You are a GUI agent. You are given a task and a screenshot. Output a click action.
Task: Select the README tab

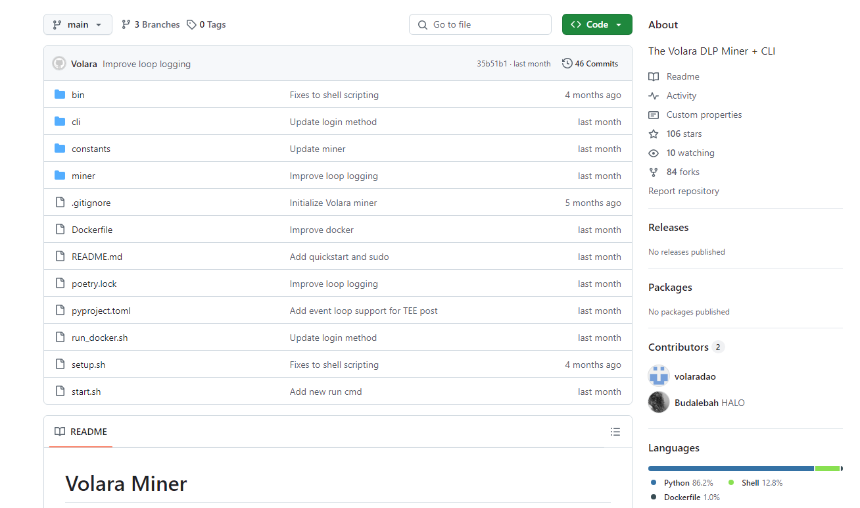tap(81, 432)
